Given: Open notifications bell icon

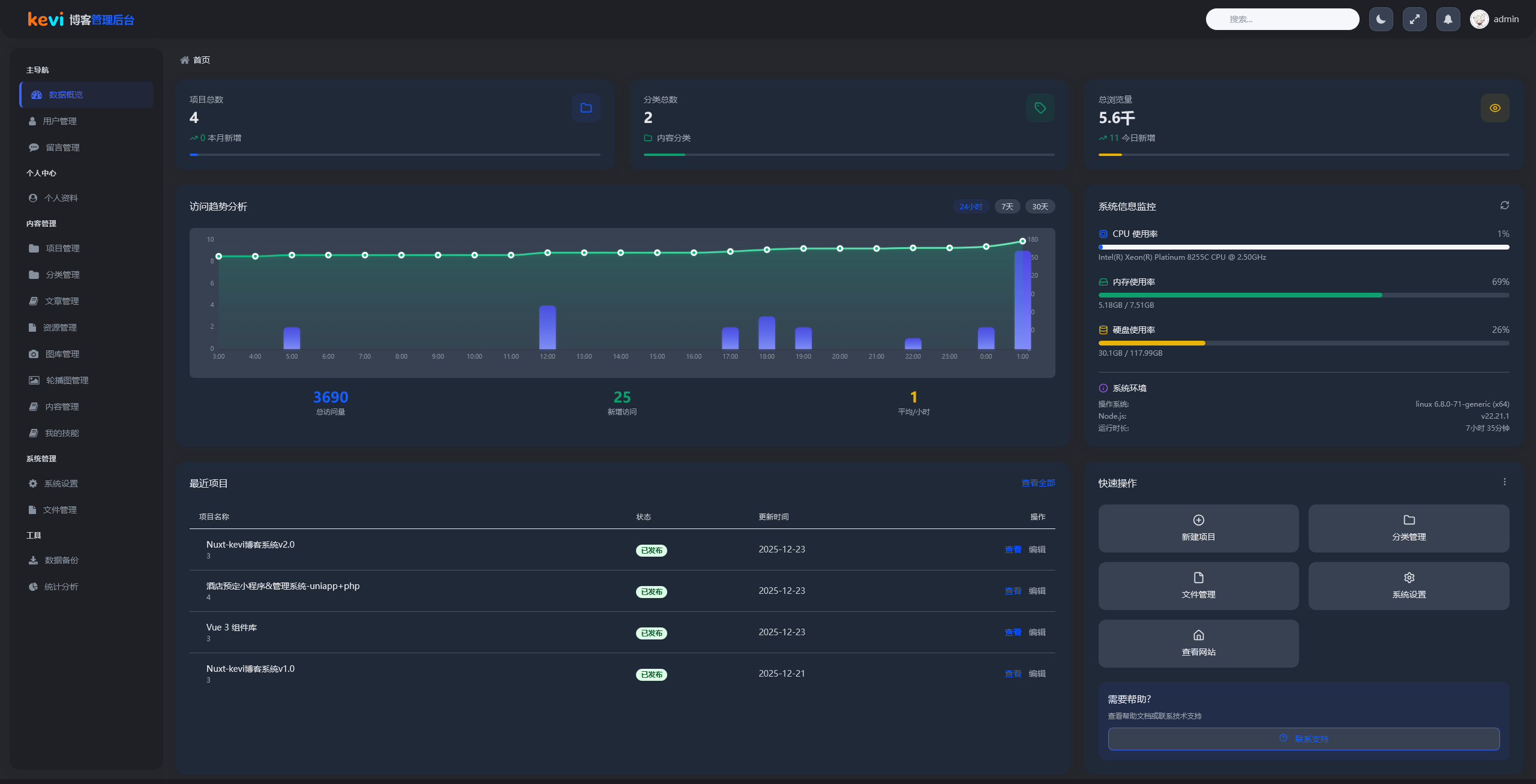Looking at the screenshot, I should [x=1448, y=19].
